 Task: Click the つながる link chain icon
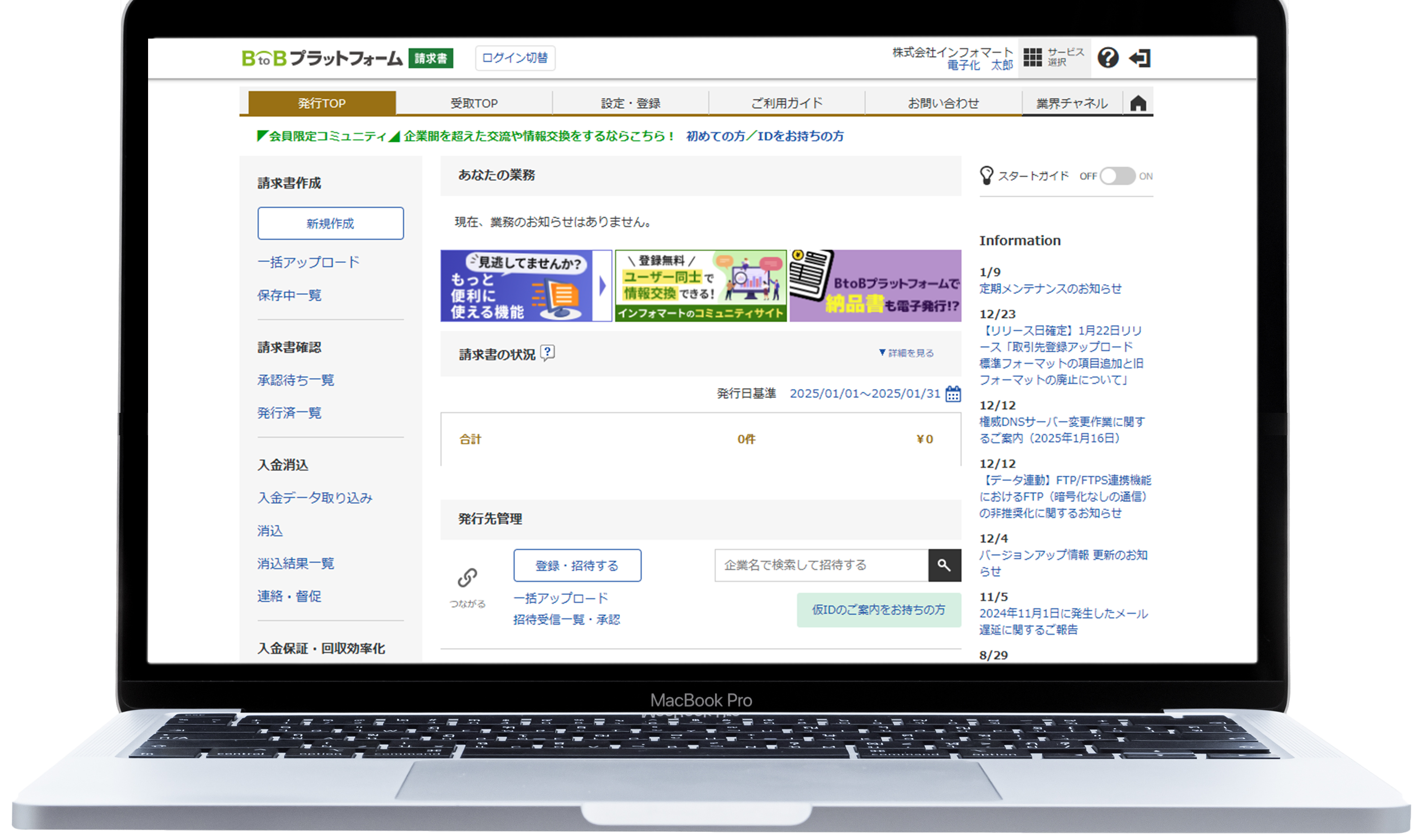(x=467, y=577)
